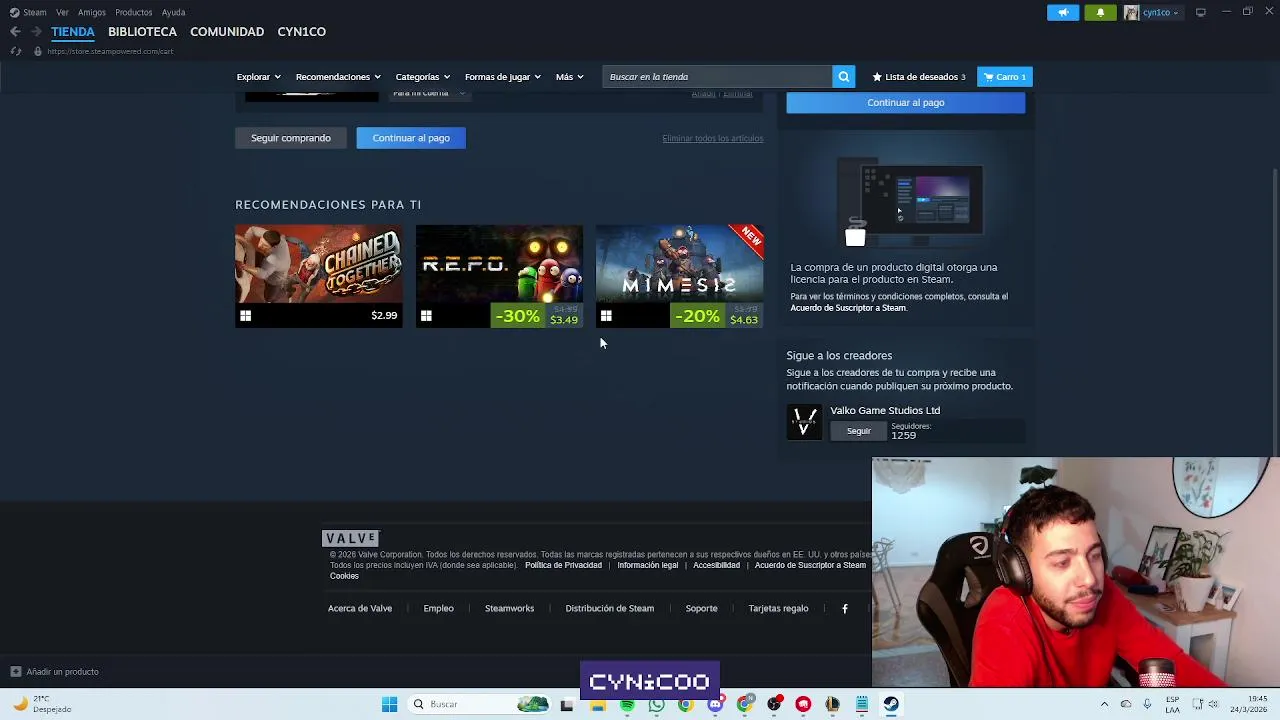Switch to the TIENDA tab

(x=73, y=32)
